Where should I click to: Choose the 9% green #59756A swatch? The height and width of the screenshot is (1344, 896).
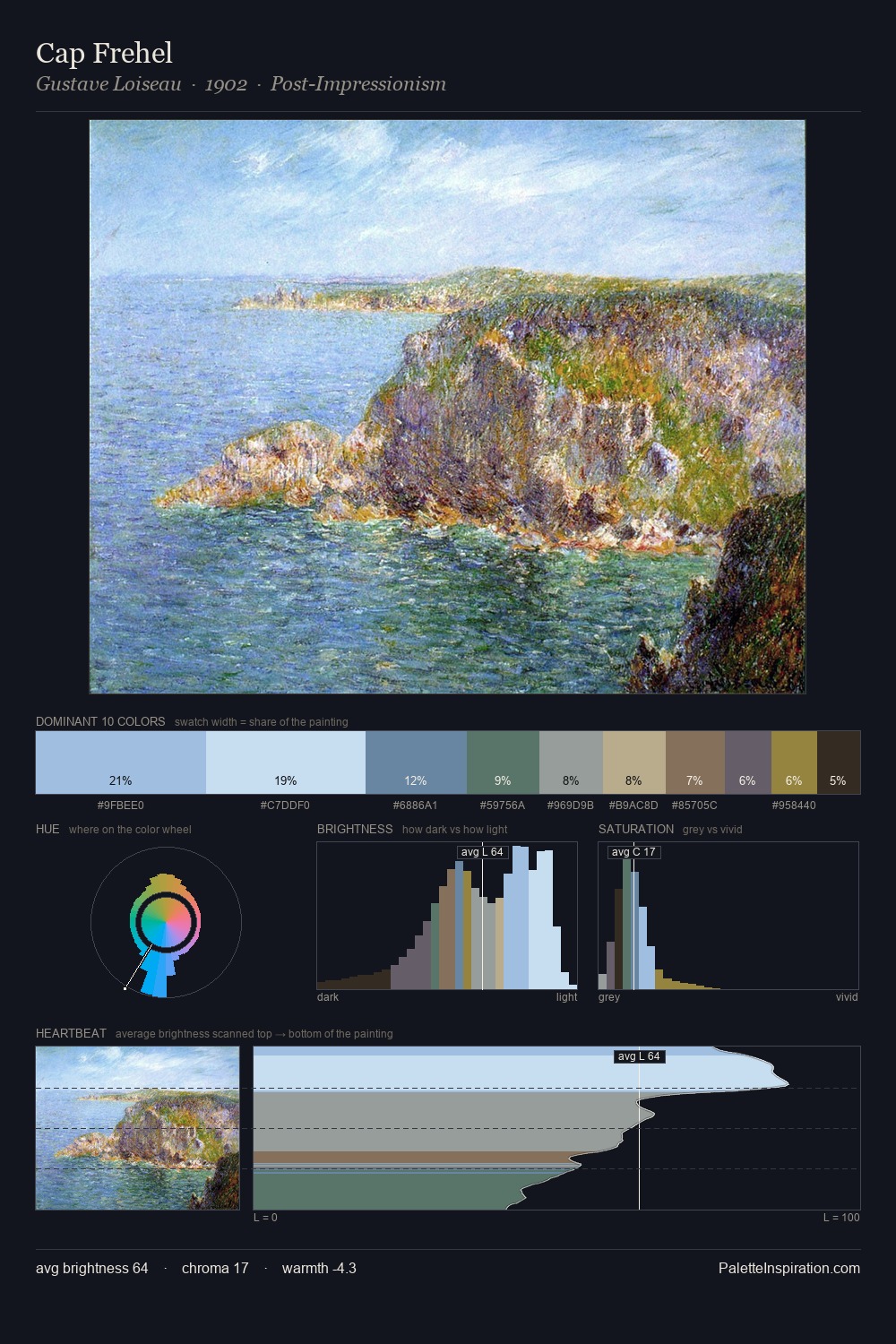(503, 762)
